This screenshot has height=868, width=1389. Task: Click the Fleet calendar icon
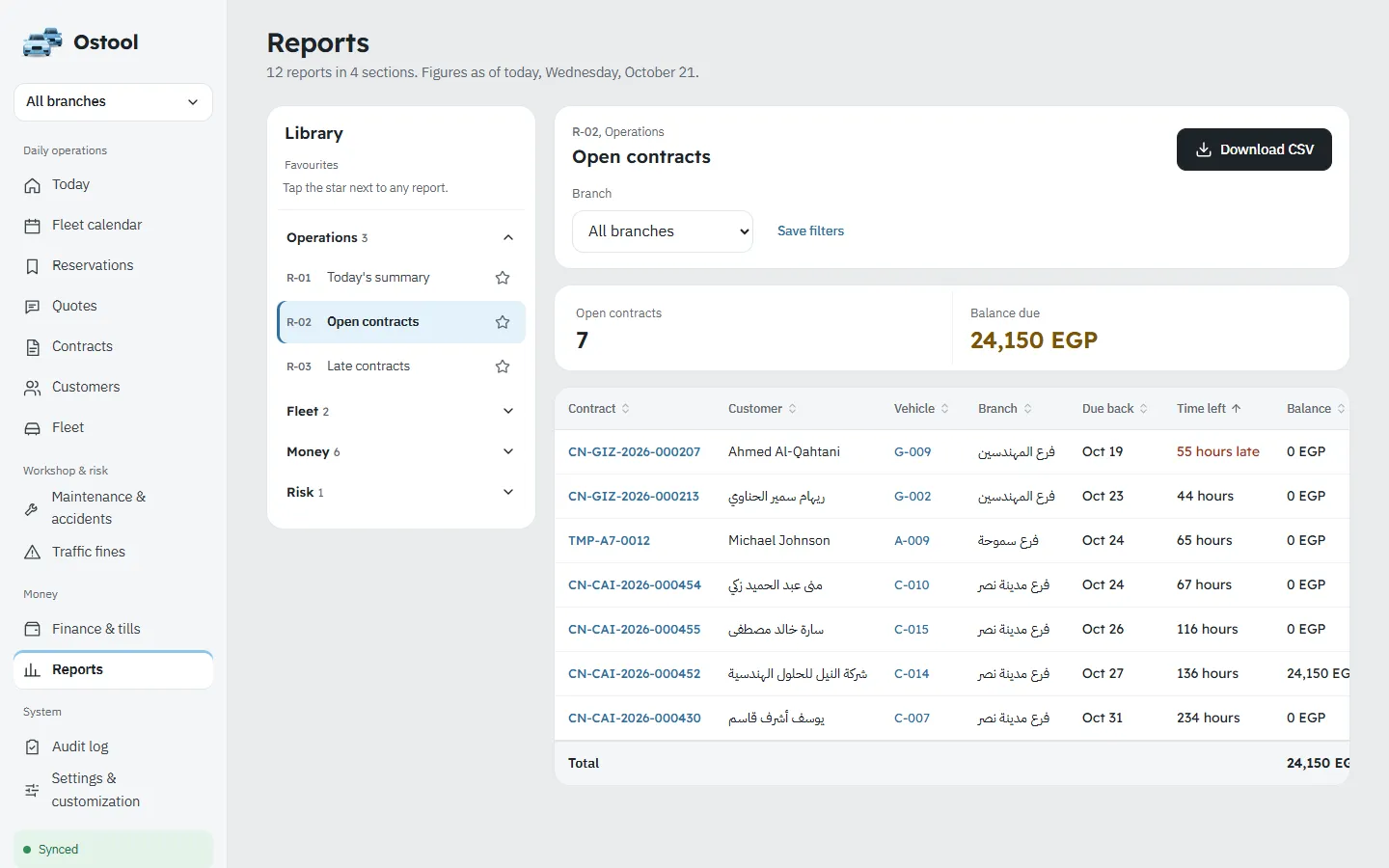(x=33, y=226)
